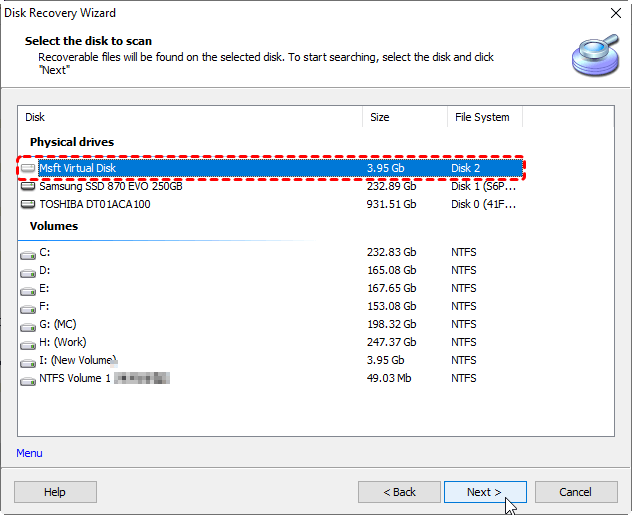Open the Menu link
Viewport: 632px width, 515px height.
(x=30, y=453)
